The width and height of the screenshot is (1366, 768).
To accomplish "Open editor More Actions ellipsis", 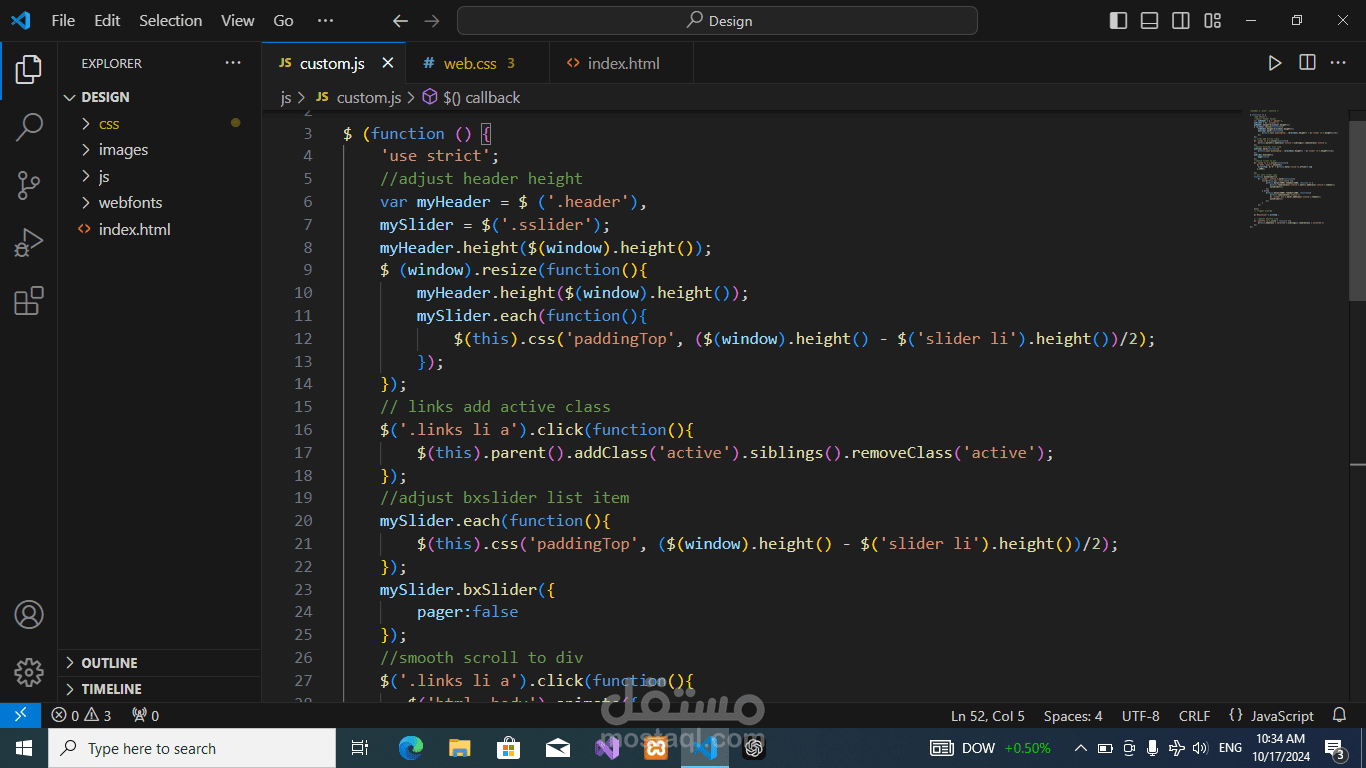I will click(1338, 63).
